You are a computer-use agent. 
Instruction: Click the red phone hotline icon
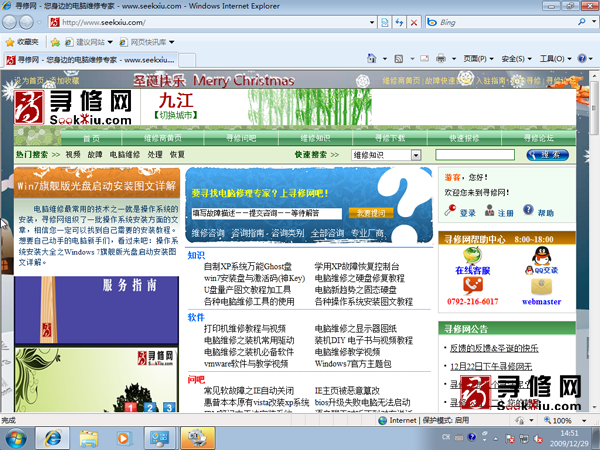tap(473, 286)
